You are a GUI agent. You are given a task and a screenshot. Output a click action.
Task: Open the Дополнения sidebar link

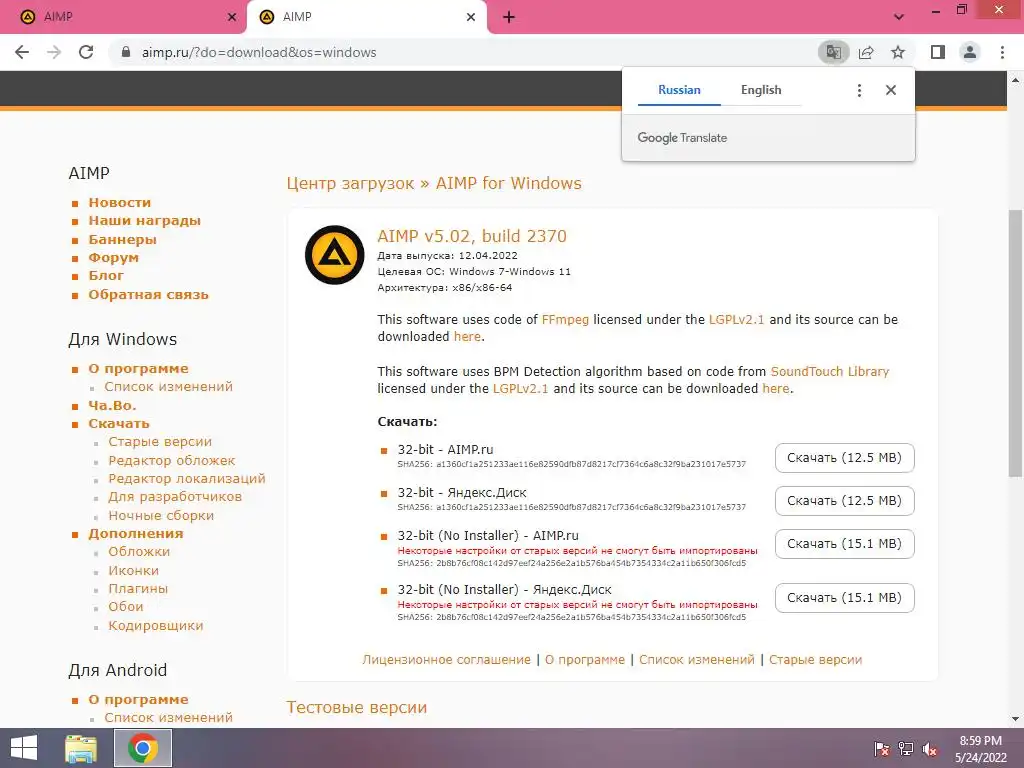tap(136, 534)
